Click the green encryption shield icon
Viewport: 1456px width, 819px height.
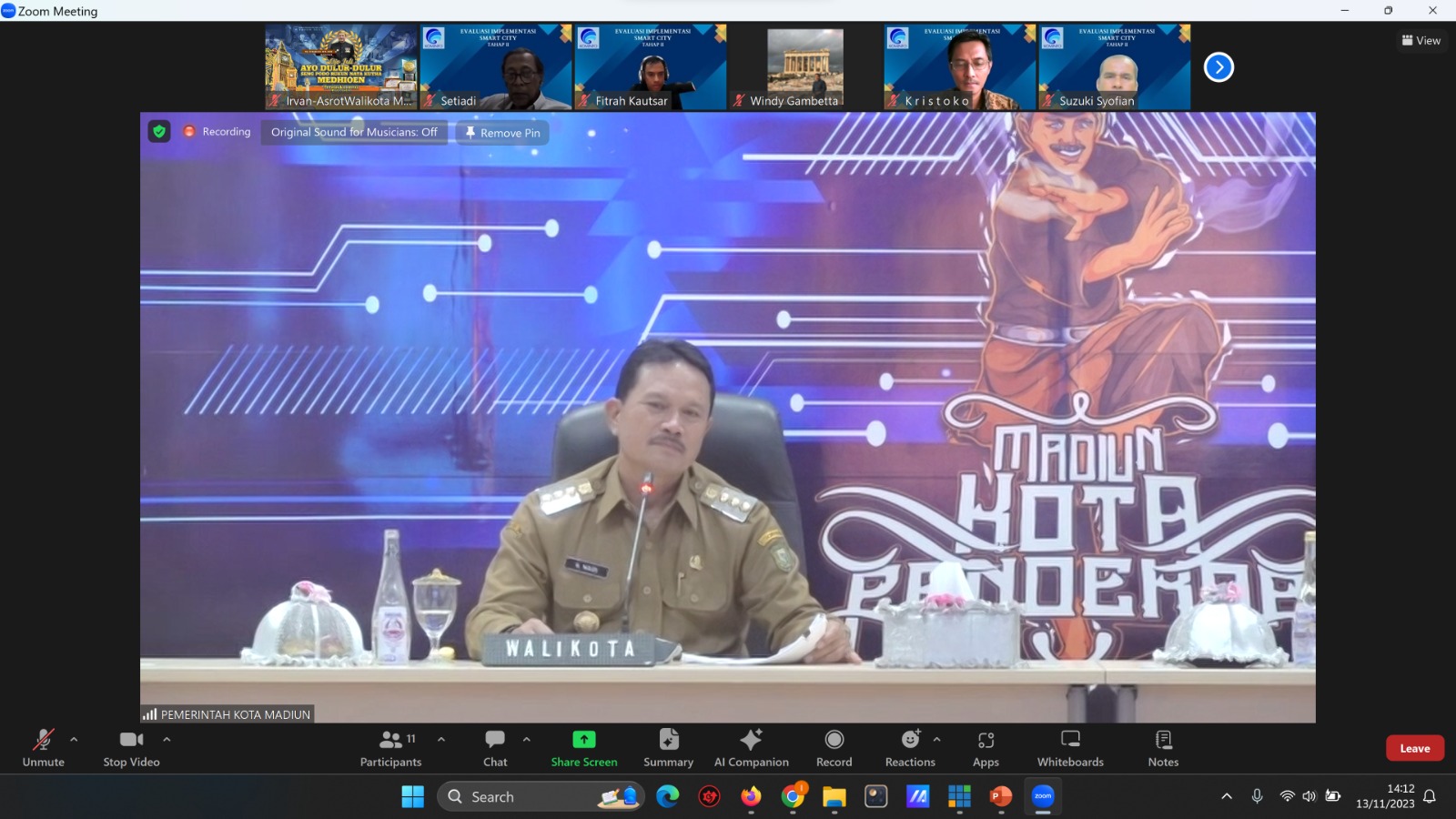coord(159,132)
